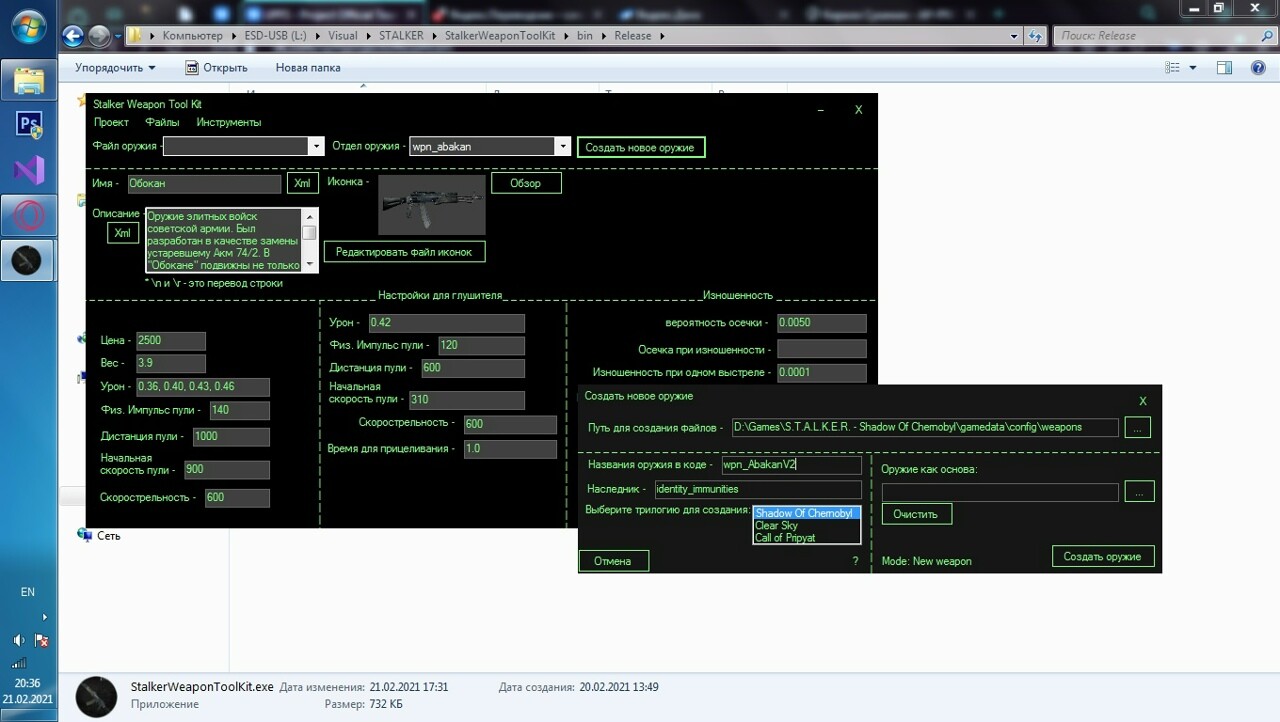The height and width of the screenshot is (722, 1280).
Task: Go forward in the Explorer window
Action: pos(98,36)
